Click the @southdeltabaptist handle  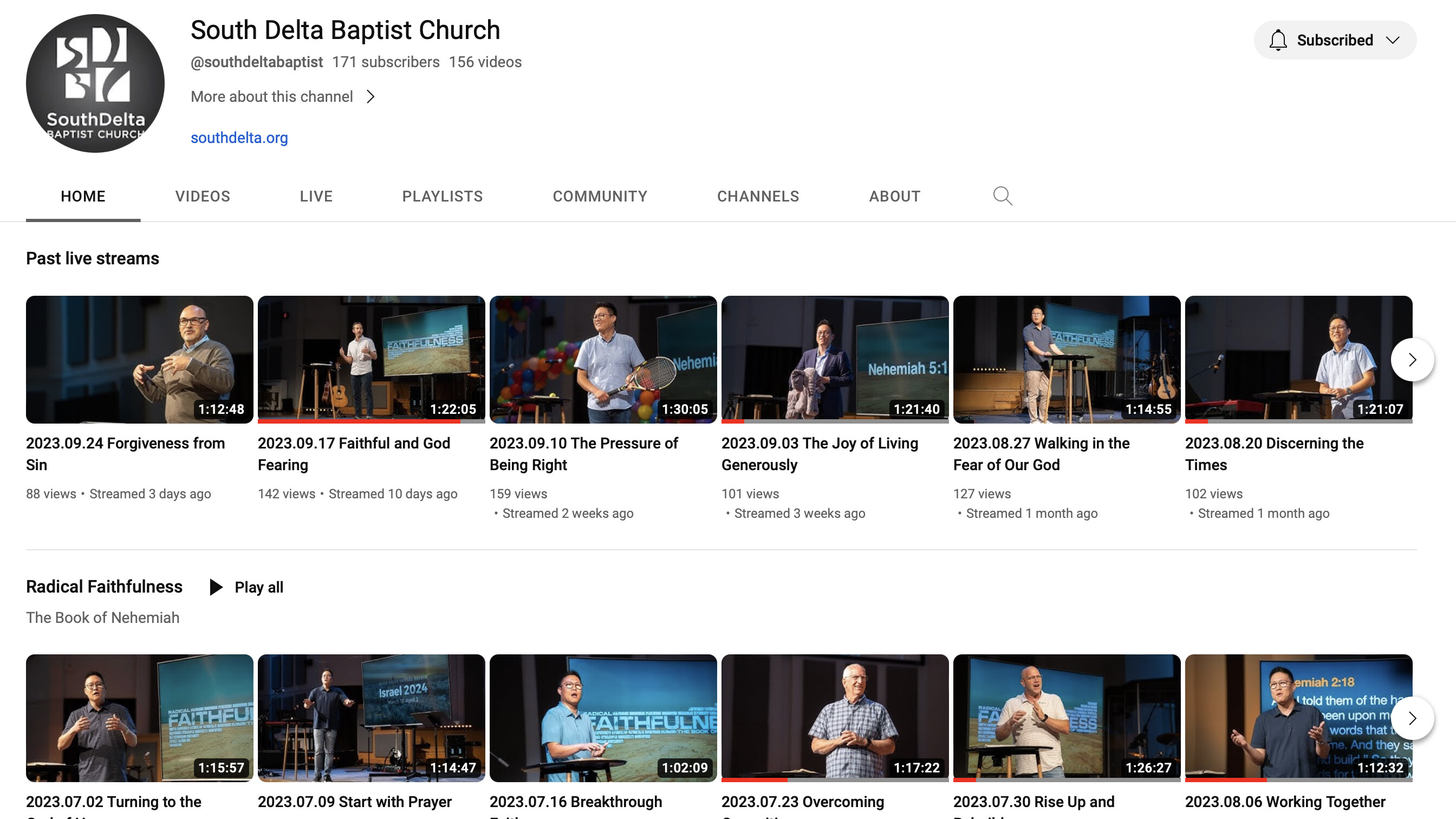tap(257, 62)
